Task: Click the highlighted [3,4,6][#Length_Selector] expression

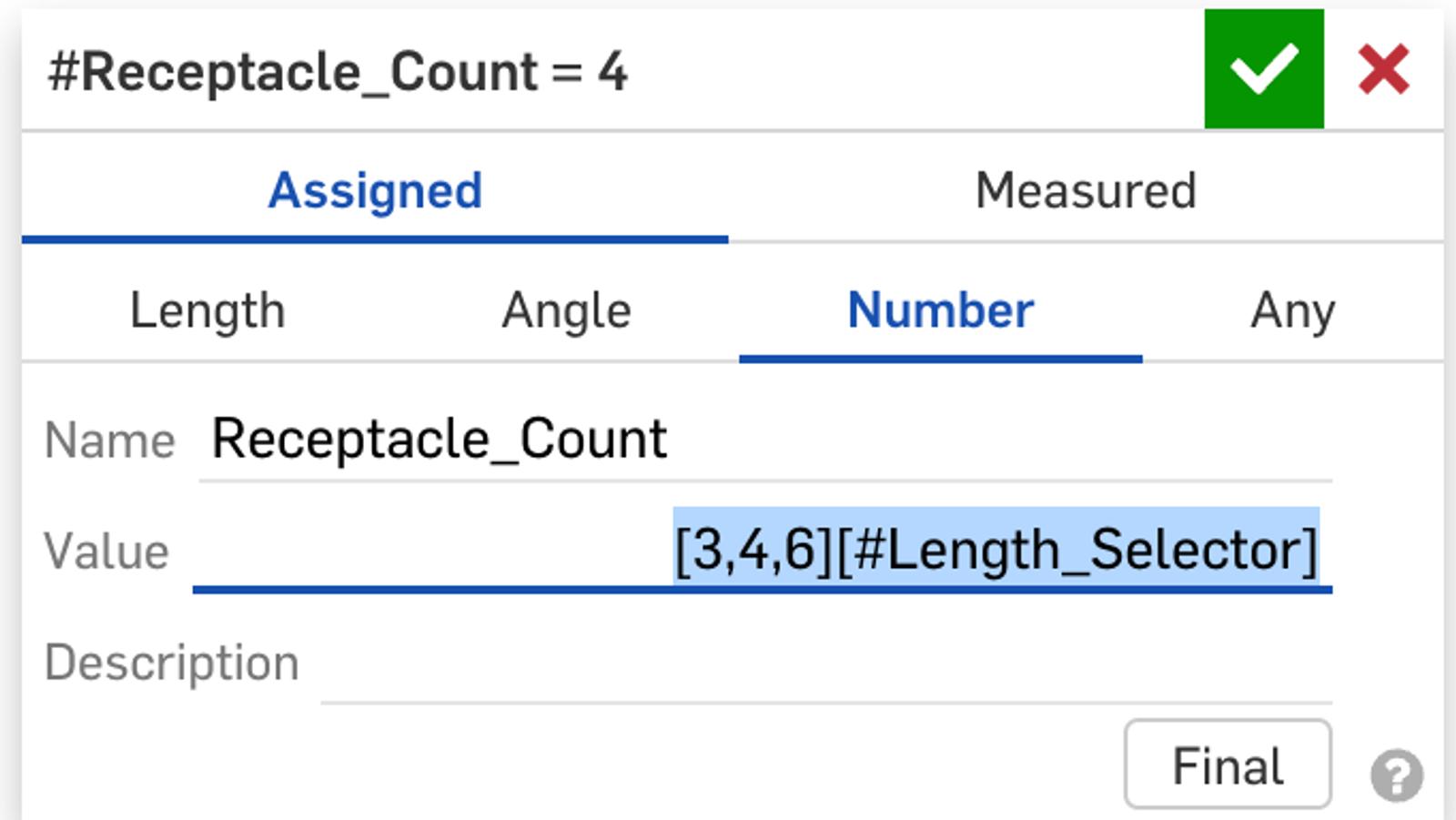Action: coord(996,550)
